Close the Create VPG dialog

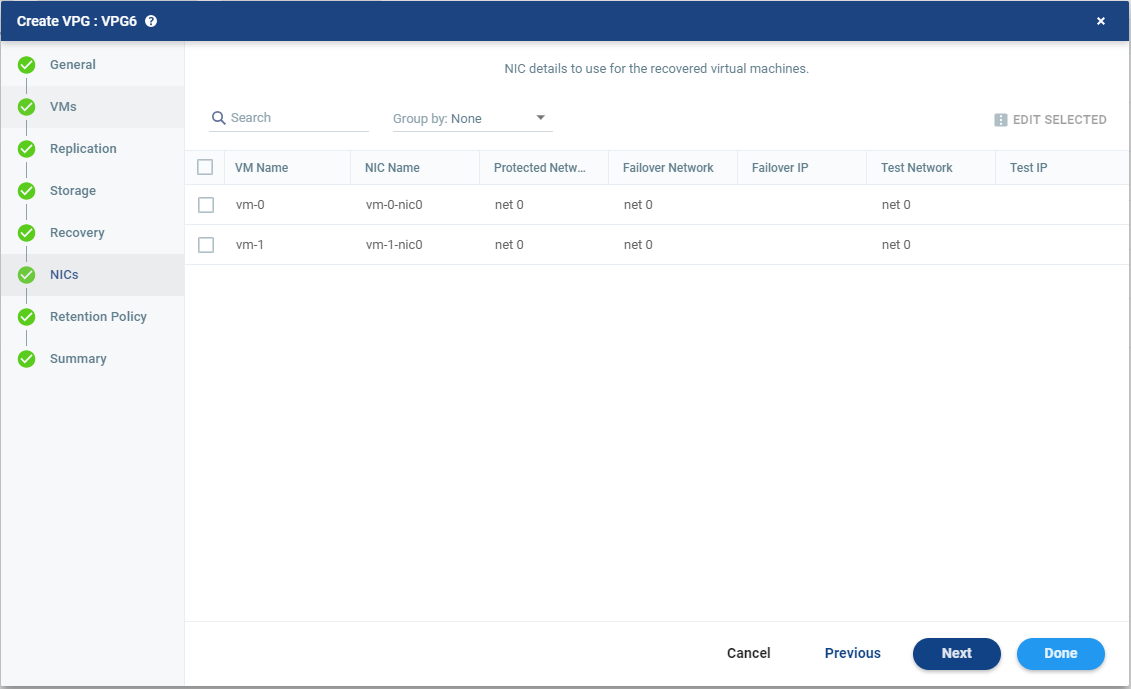tap(1101, 21)
